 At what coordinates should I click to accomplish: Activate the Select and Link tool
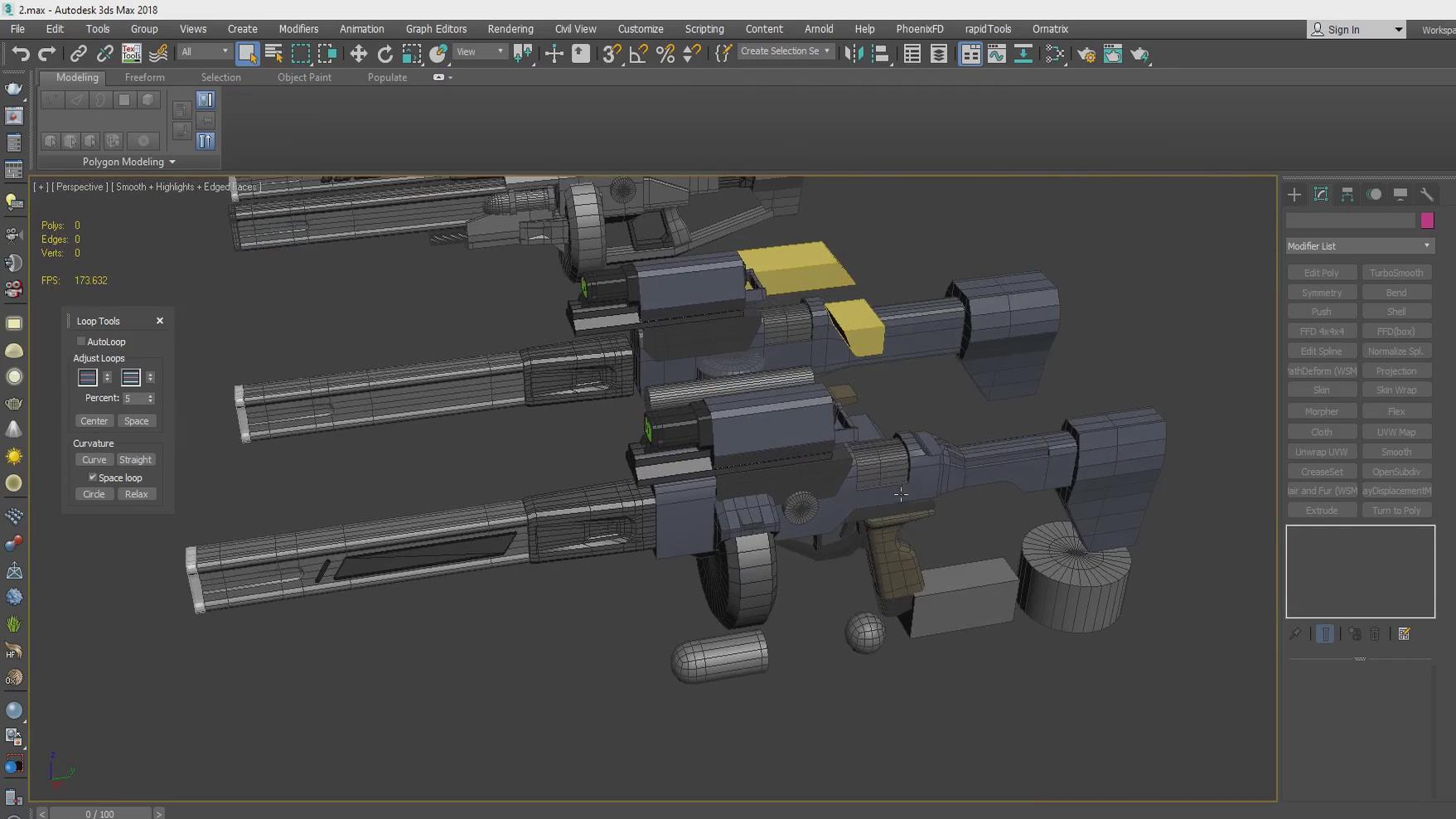click(x=78, y=54)
